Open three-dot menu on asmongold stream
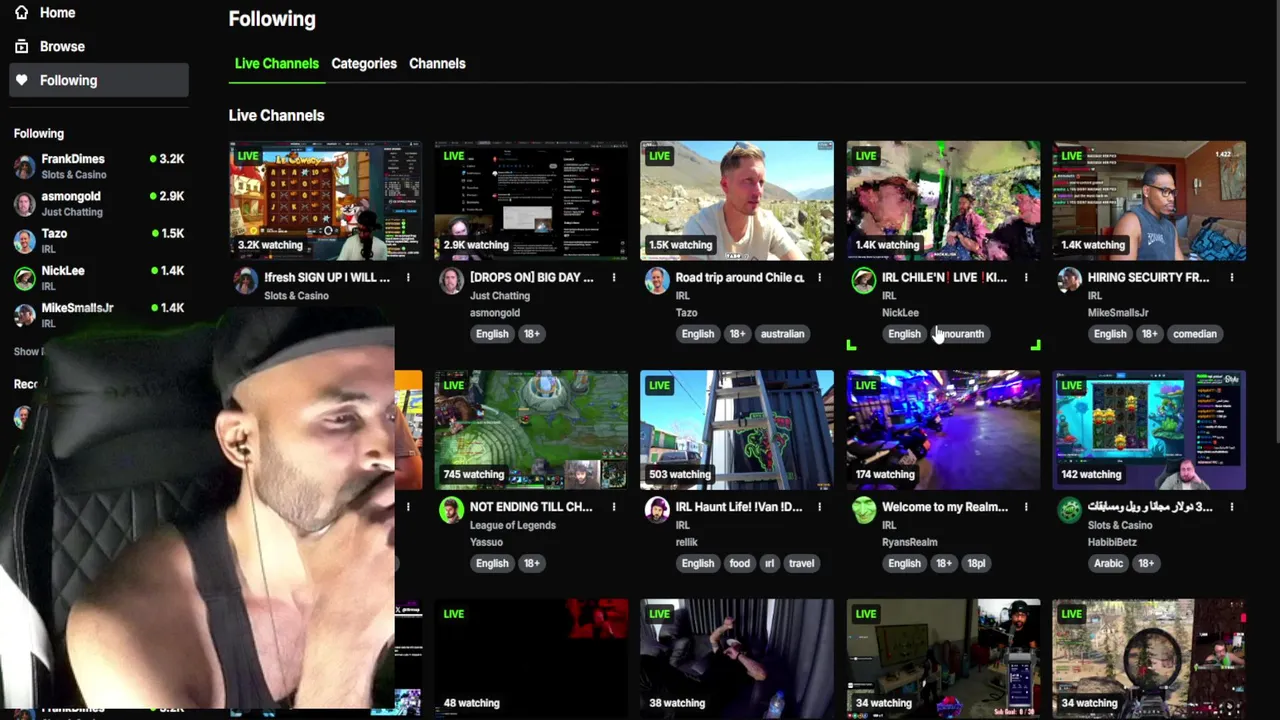 pyautogui.click(x=614, y=278)
